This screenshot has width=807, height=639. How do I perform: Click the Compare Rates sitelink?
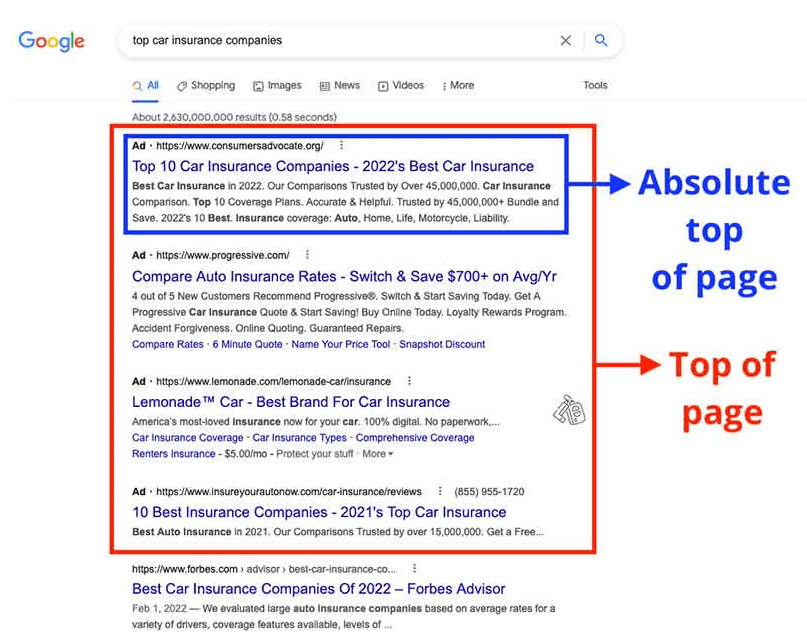[168, 344]
